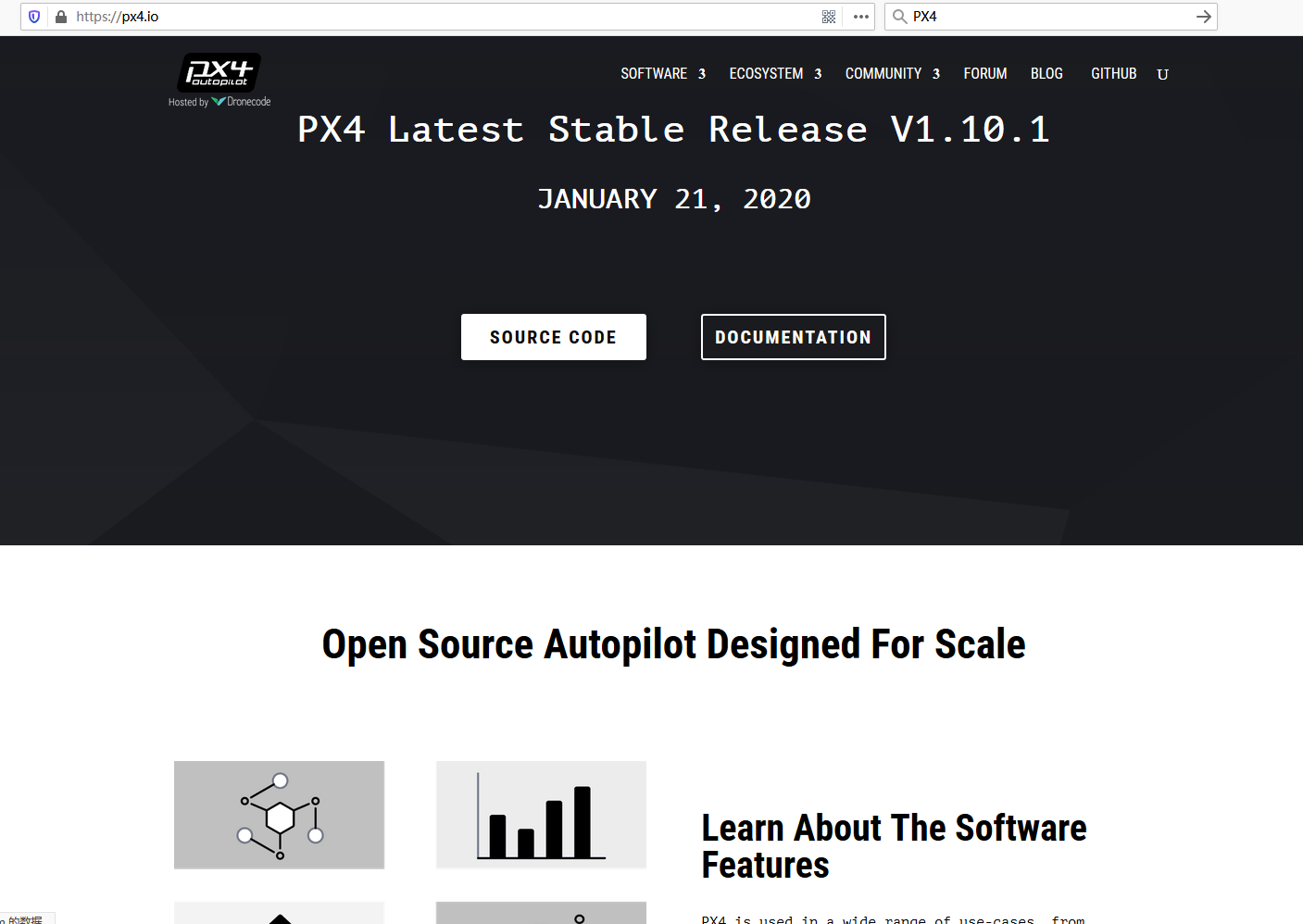Click the Open Source Autopilot Designed For Scale heading
The image size is (1303, 924).
[674, 644]
